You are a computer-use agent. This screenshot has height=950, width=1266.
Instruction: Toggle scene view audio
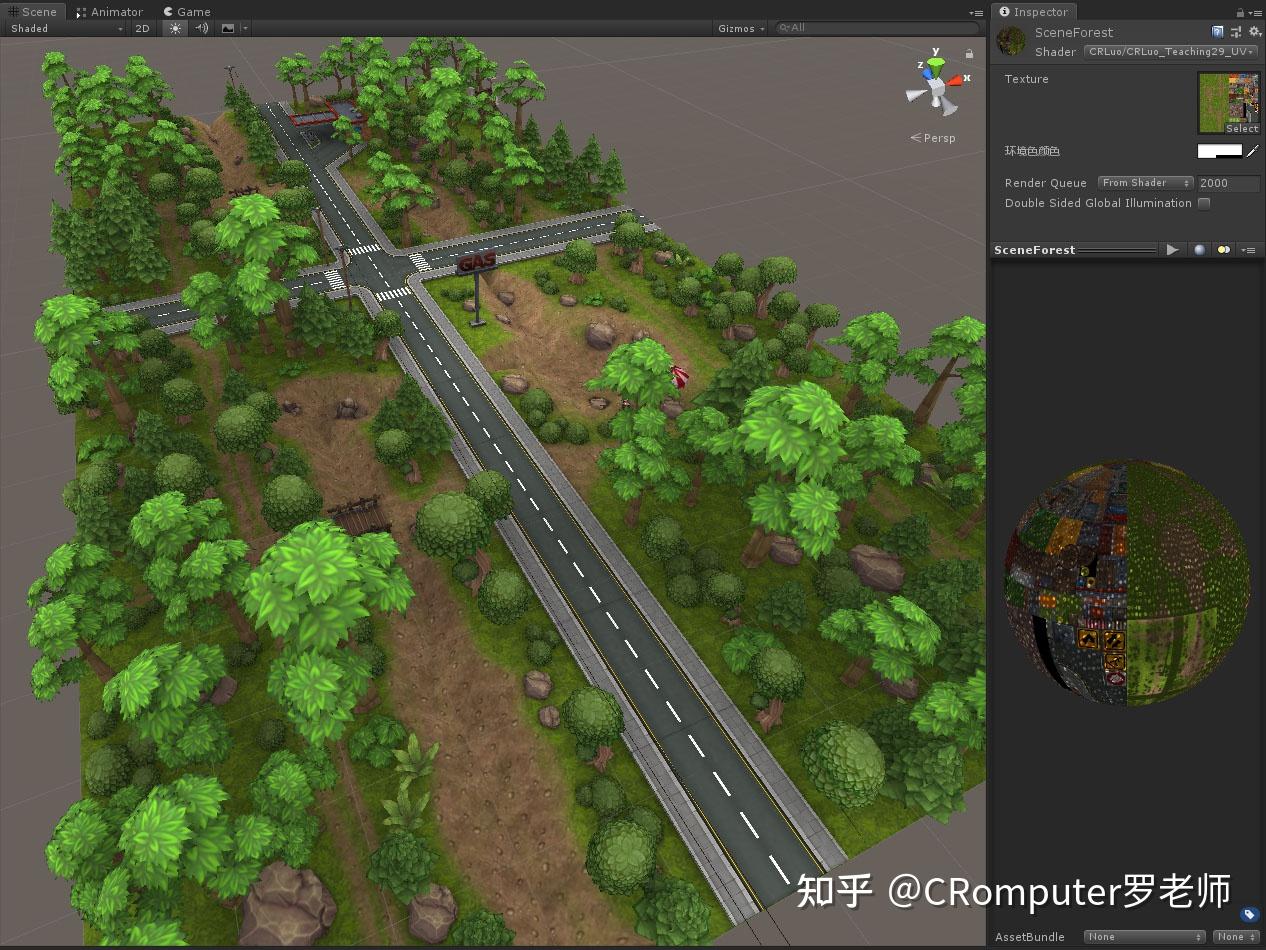point(203,29)
